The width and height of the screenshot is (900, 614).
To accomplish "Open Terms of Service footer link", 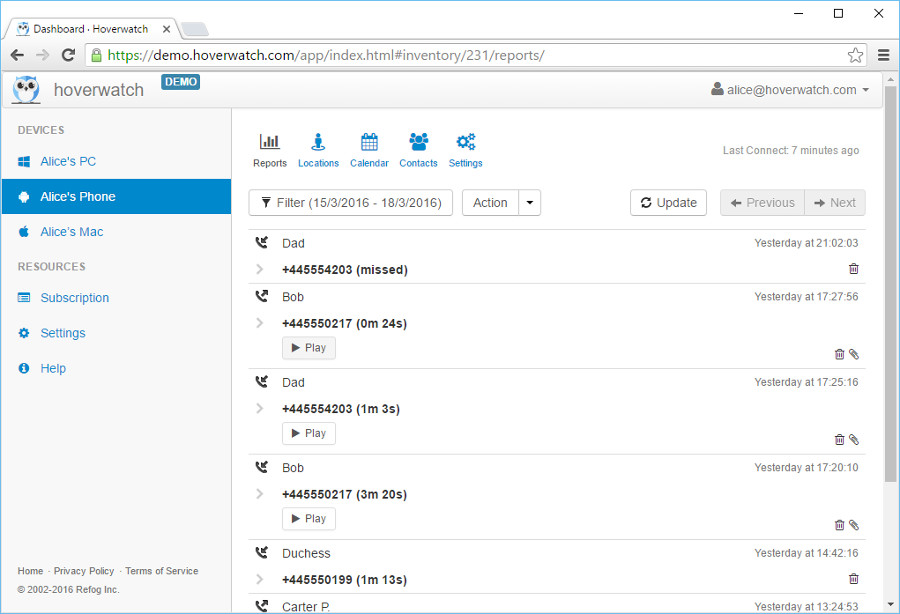I will point(162,571).
